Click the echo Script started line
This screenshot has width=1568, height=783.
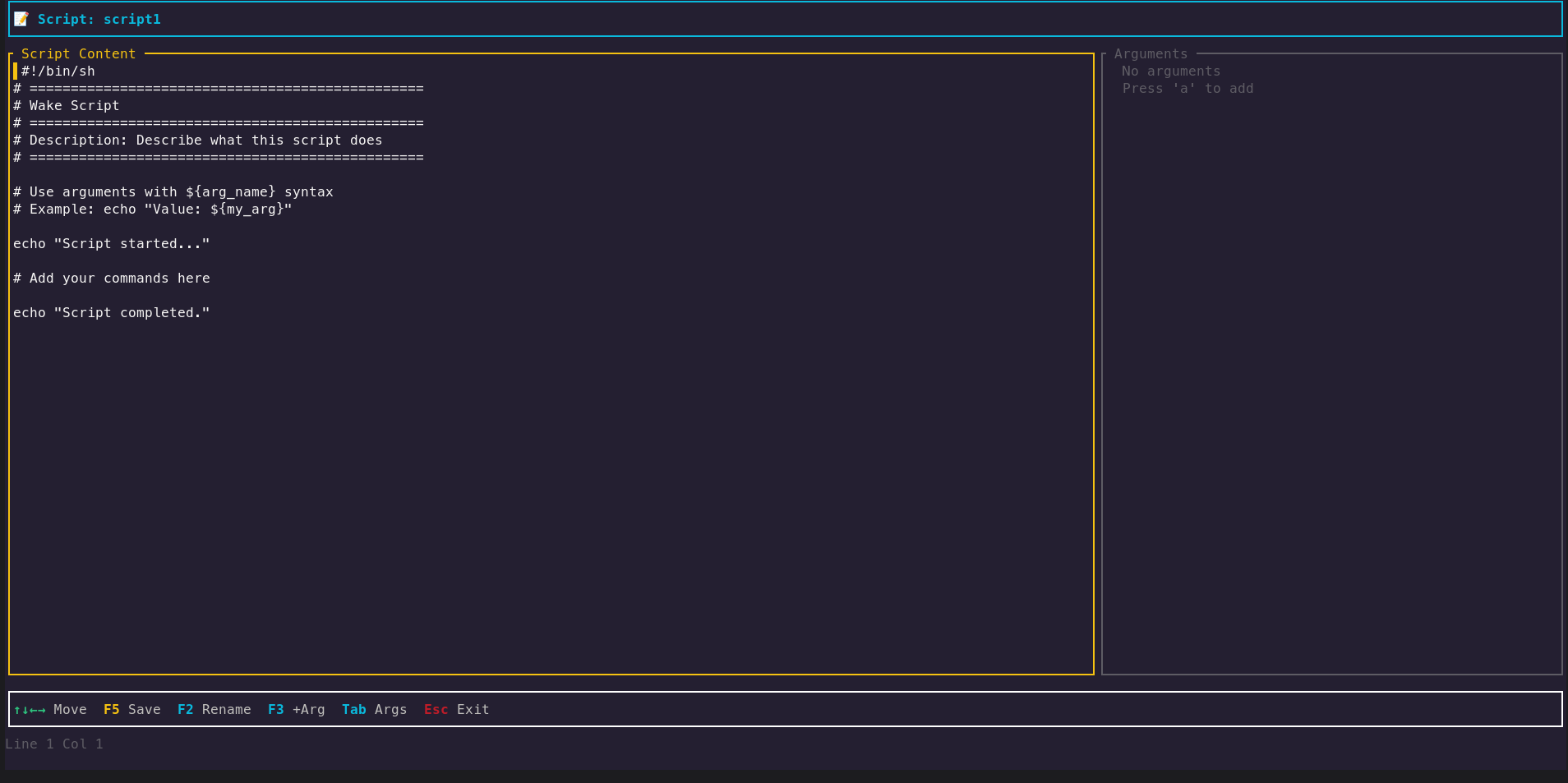(x=111, y=243)
